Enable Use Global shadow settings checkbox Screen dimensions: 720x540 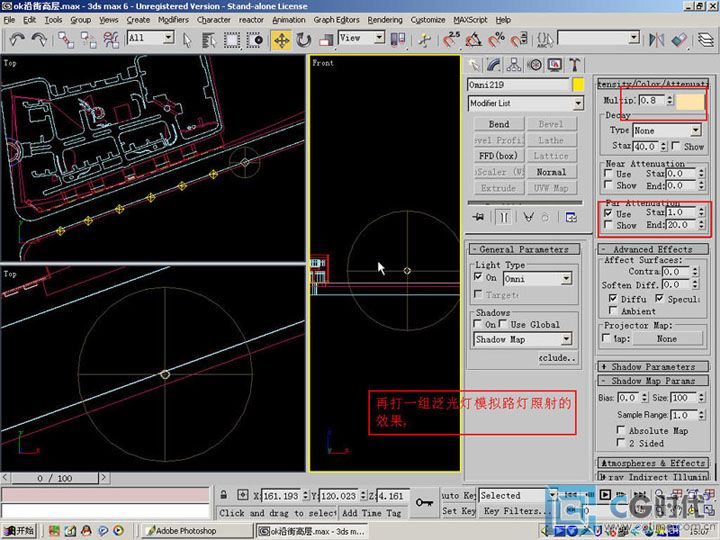tap(503, 324)
